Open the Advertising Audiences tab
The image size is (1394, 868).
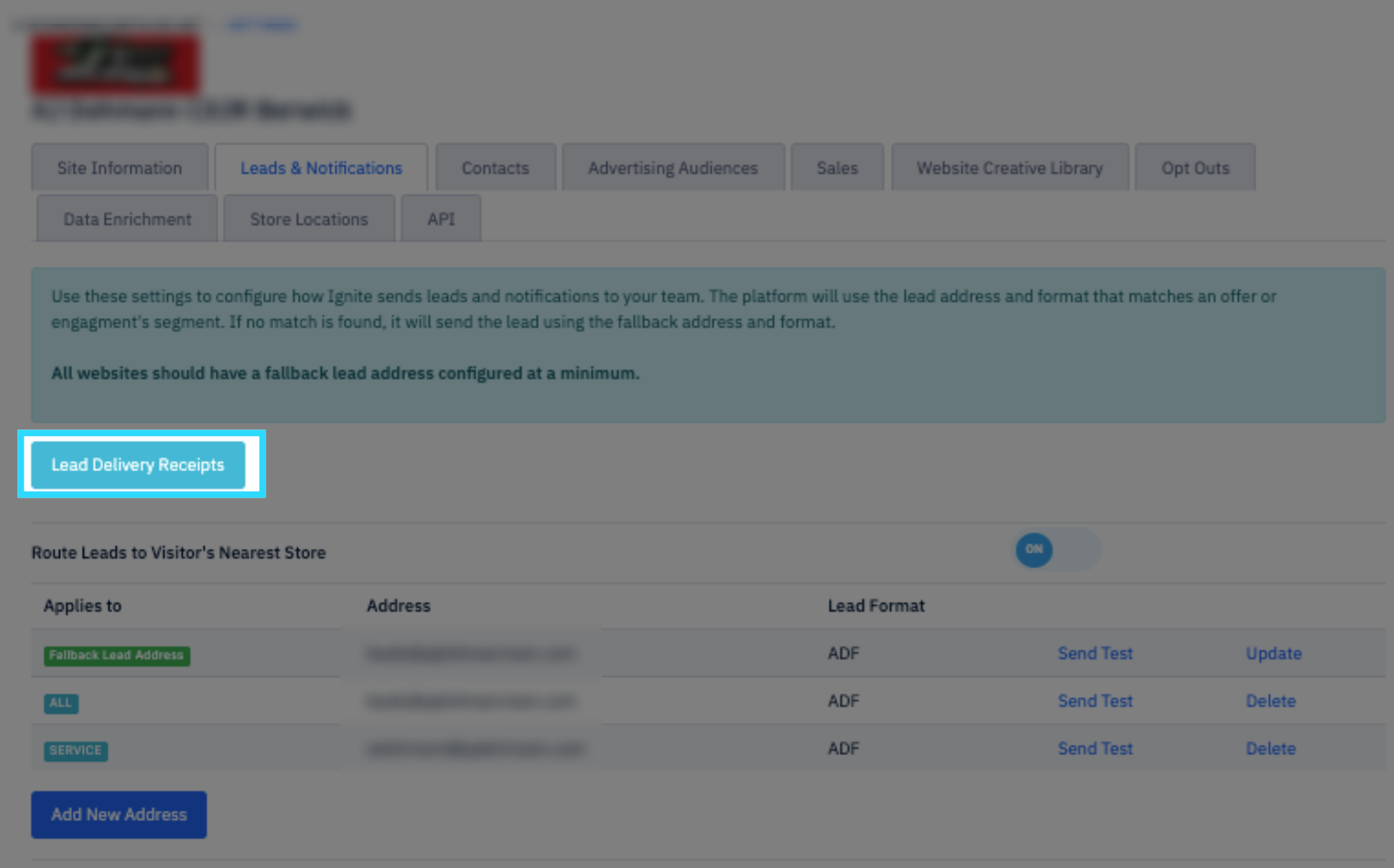(673, 168)
